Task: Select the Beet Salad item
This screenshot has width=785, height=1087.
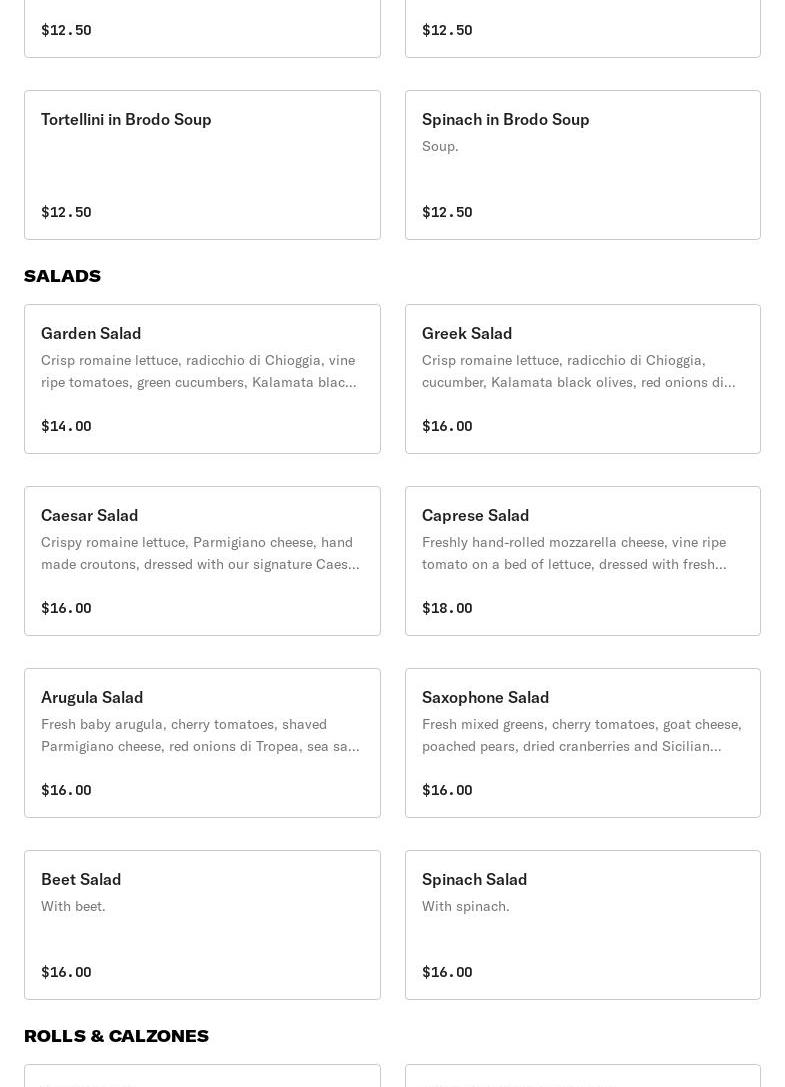Action: pyautogui.click(x=202, y=925)
